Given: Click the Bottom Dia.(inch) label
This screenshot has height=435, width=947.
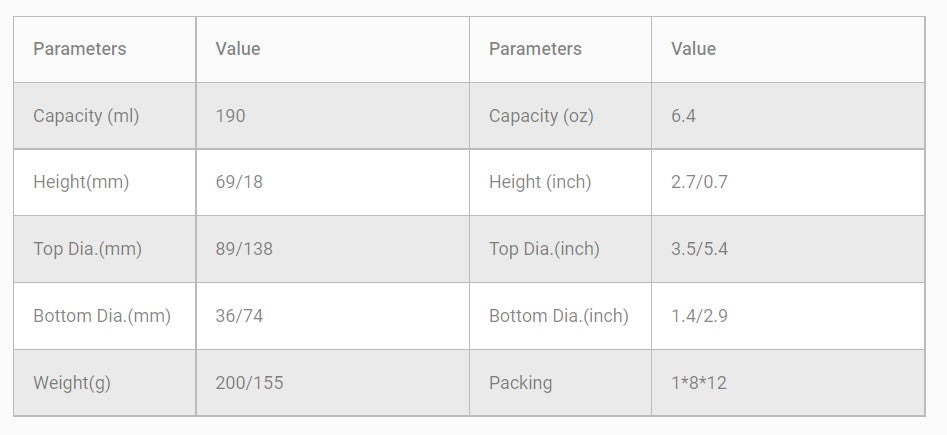Looking at the screenshot, I should (x=559, y=316).
